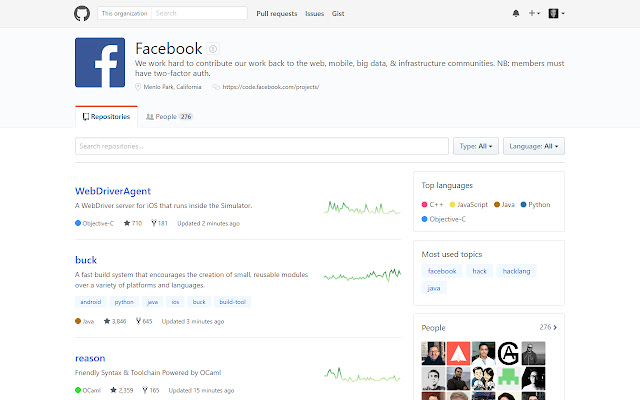The width and height of the screenshot is (640, 400).
Task: Click the fork icon for buck
Action: tap(138, 321)
